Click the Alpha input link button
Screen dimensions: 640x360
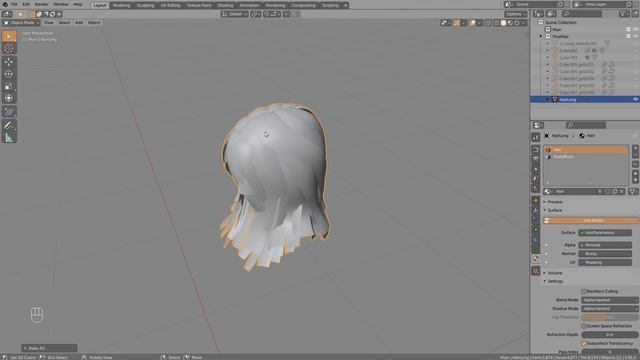pos(605,245)
